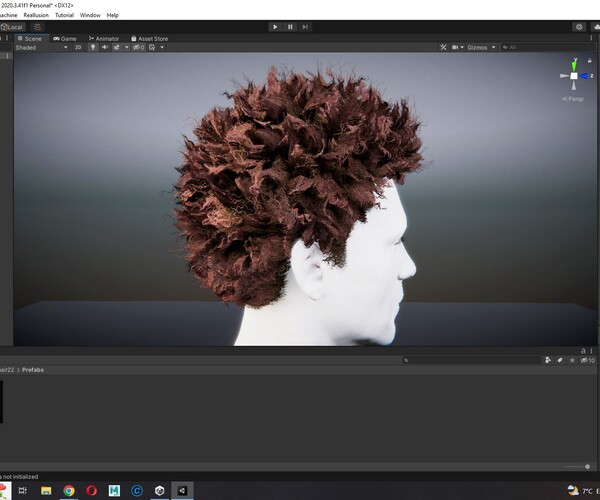This screenshot has height=500, width=600.
Task: Open Opera browser from the taskbar
Action: [91, 490]
